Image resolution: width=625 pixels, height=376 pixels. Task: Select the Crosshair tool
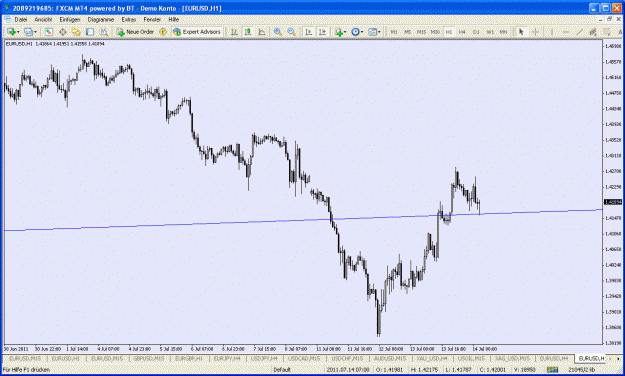tap(535, 32)
